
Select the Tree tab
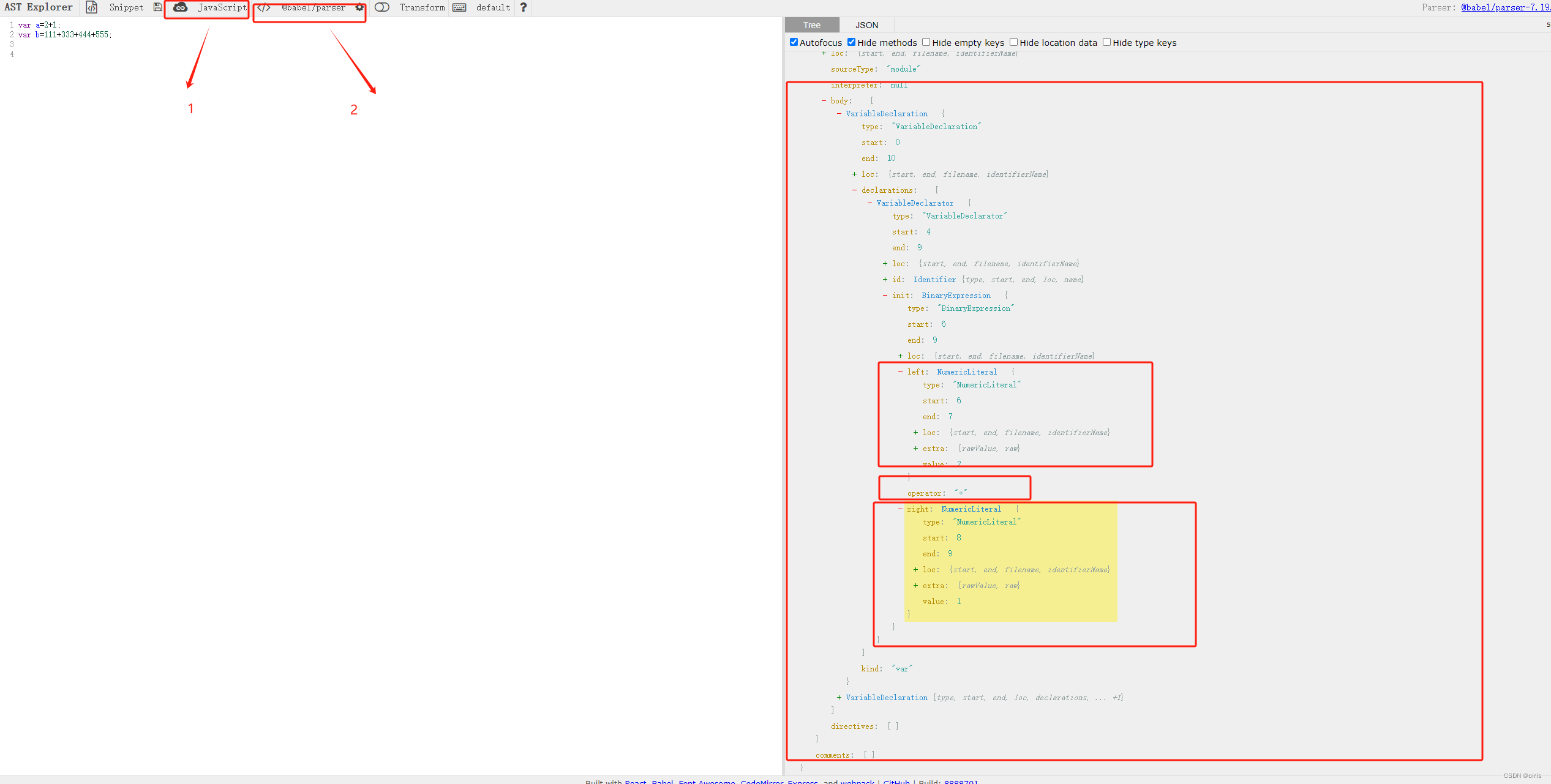click(x=811, y=25)
